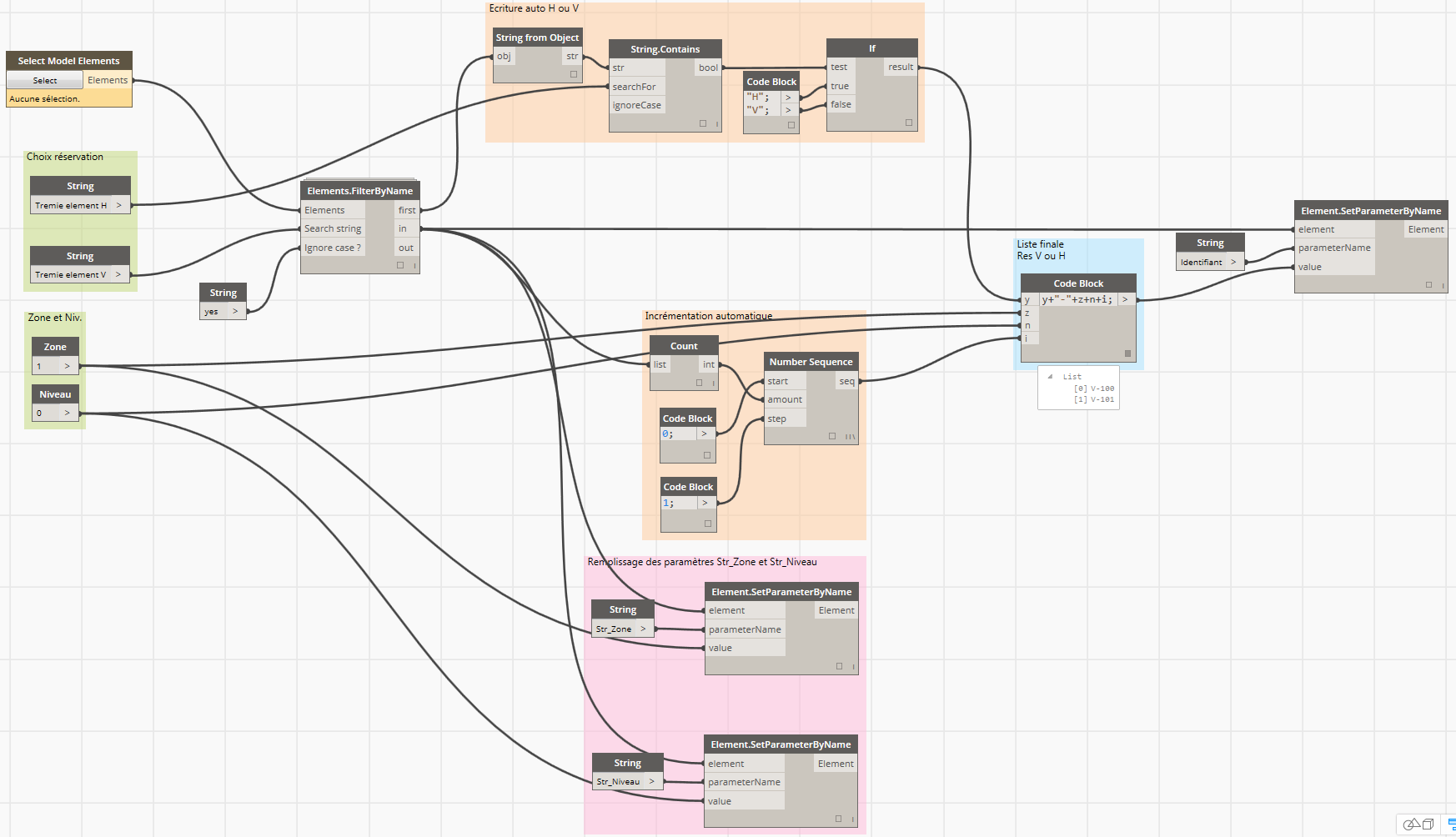The height and width of the screenshot is (837, 1456).
Task: Click the preview square on the If node
Action: (909, 123)
